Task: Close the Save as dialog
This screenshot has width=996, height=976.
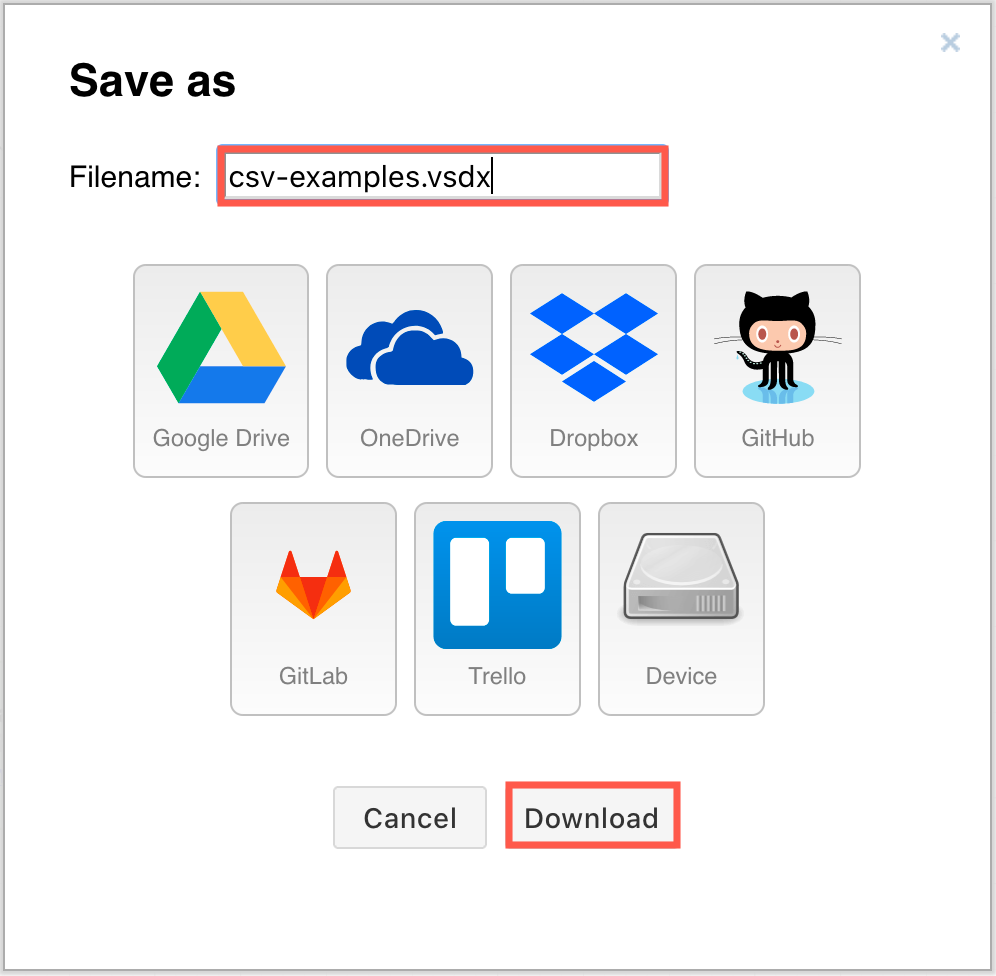Action: coord(949,42)
